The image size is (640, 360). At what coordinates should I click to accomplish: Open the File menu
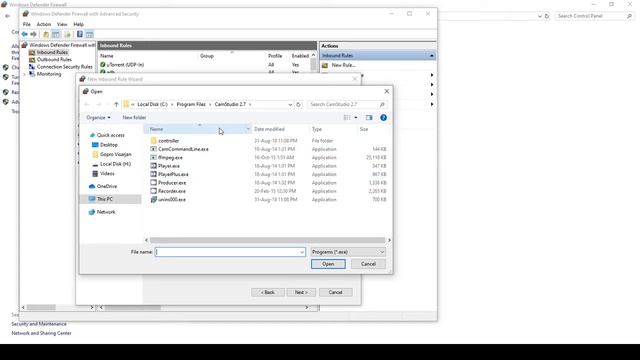pos(27,24)
